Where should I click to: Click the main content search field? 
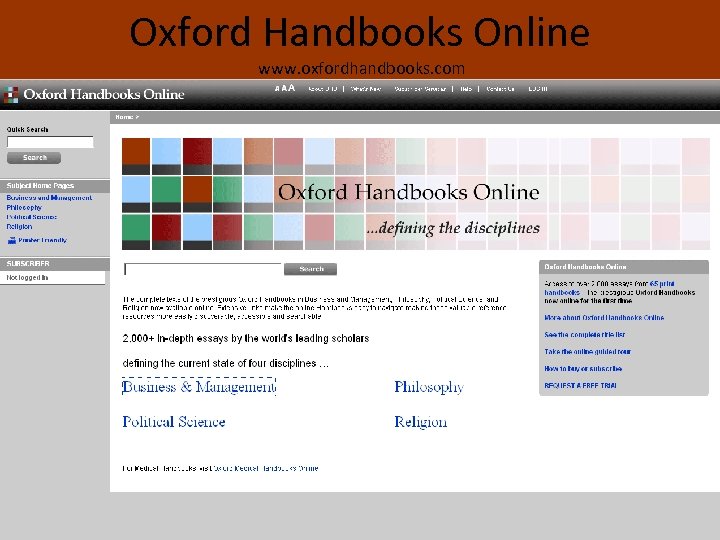[202, 269]
